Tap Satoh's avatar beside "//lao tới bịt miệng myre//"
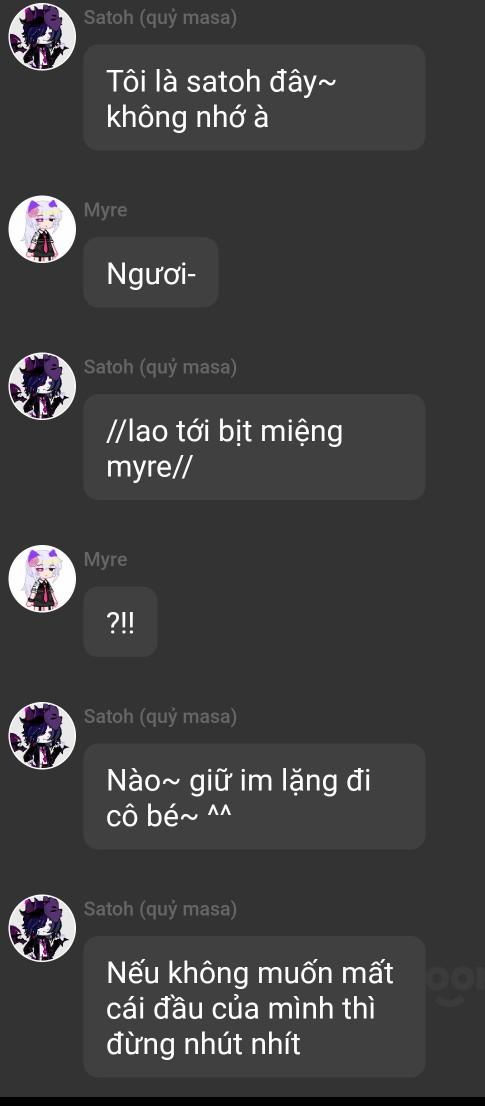This screenshot has height=1106, width=485. 42,386
